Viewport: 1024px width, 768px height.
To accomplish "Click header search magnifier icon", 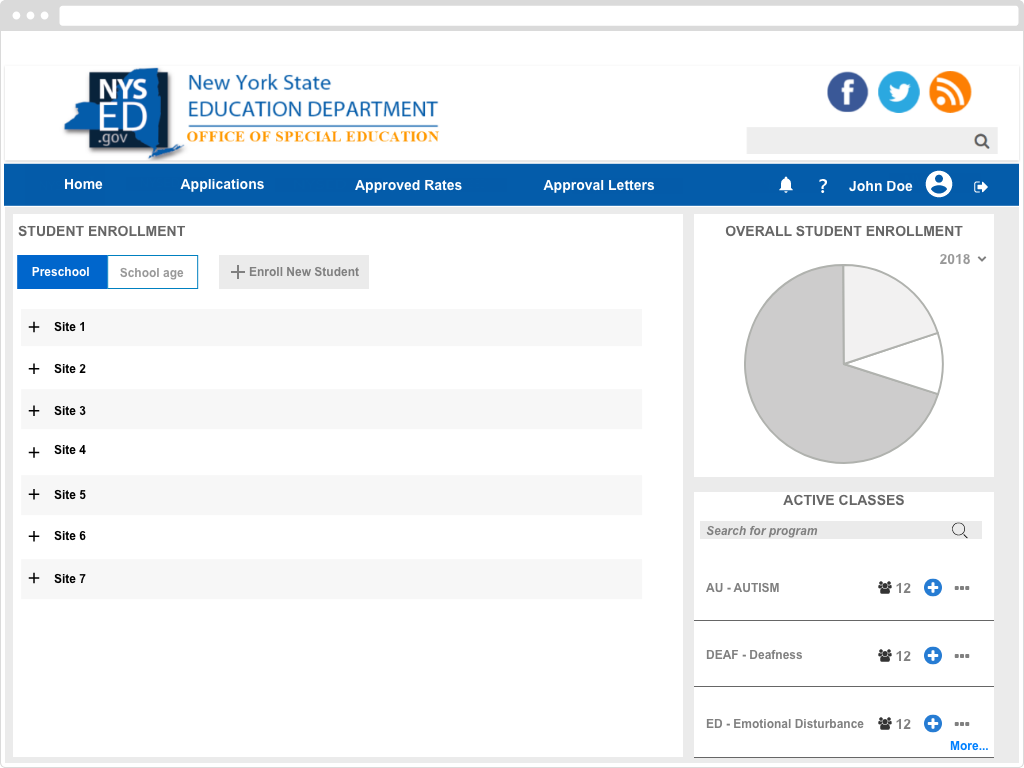I will (982, 141).
